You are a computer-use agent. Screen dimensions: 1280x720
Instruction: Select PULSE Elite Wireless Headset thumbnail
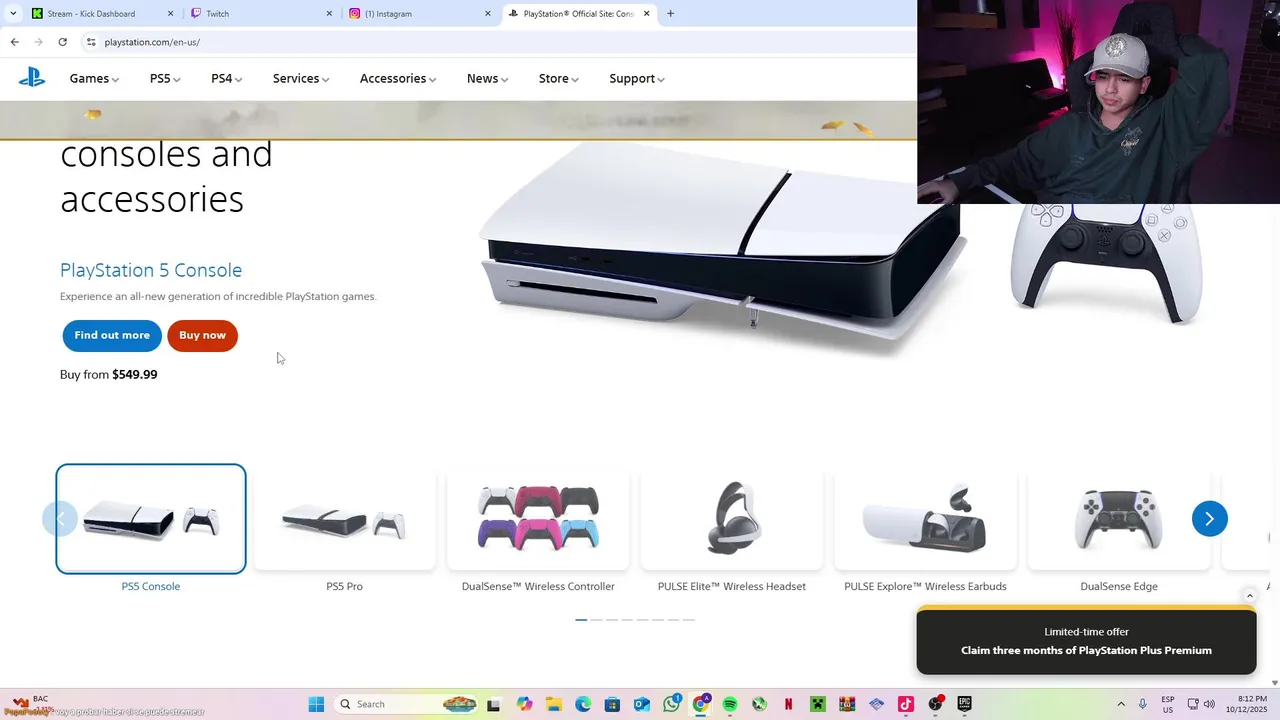pyautogui.click(x=732, y=519)
